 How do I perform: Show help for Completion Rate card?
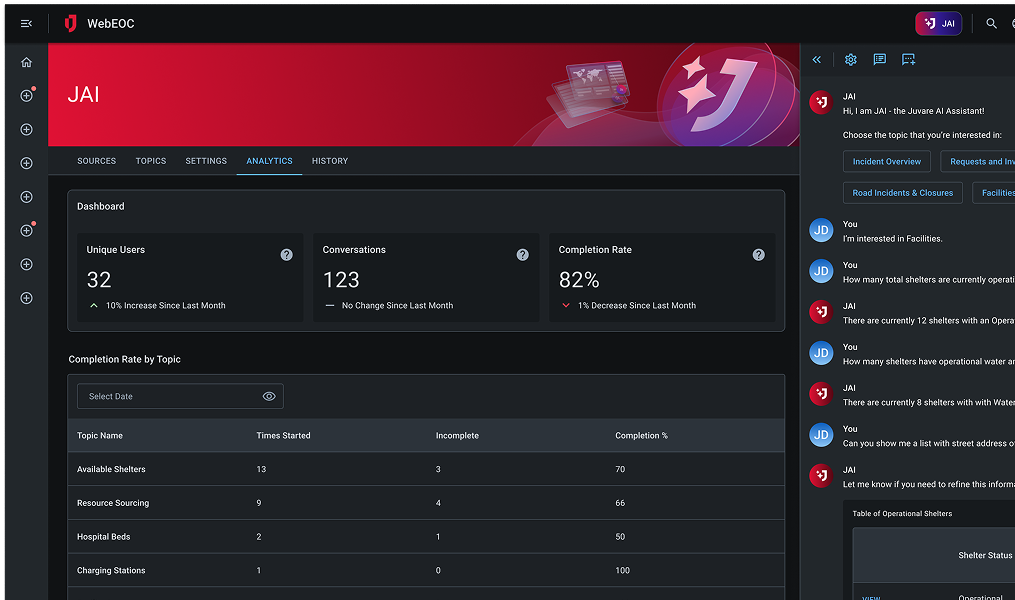point(758,255)
